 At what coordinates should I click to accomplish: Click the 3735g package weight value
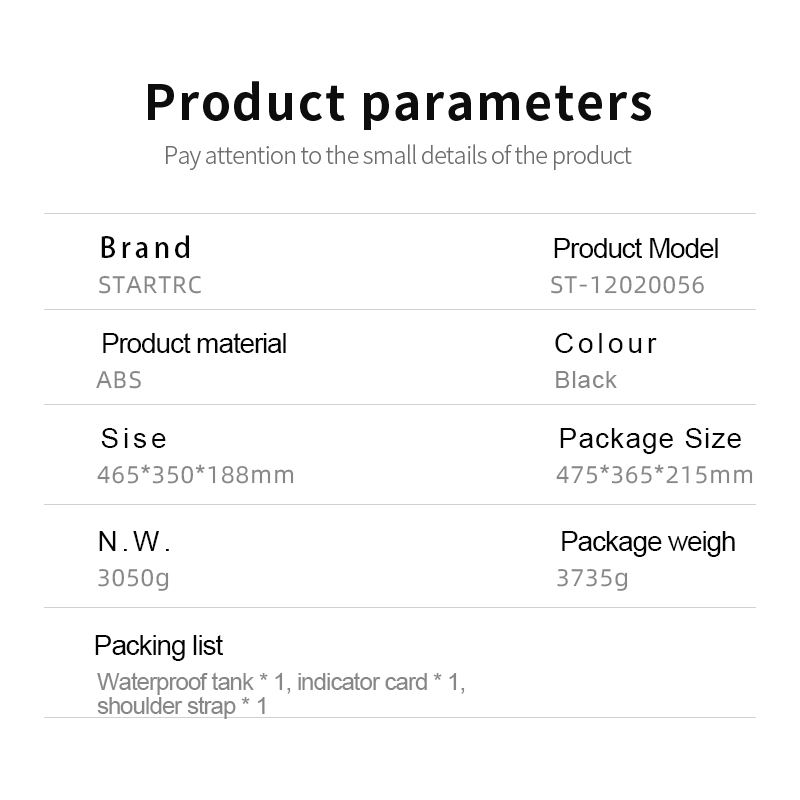coord(592,579)
